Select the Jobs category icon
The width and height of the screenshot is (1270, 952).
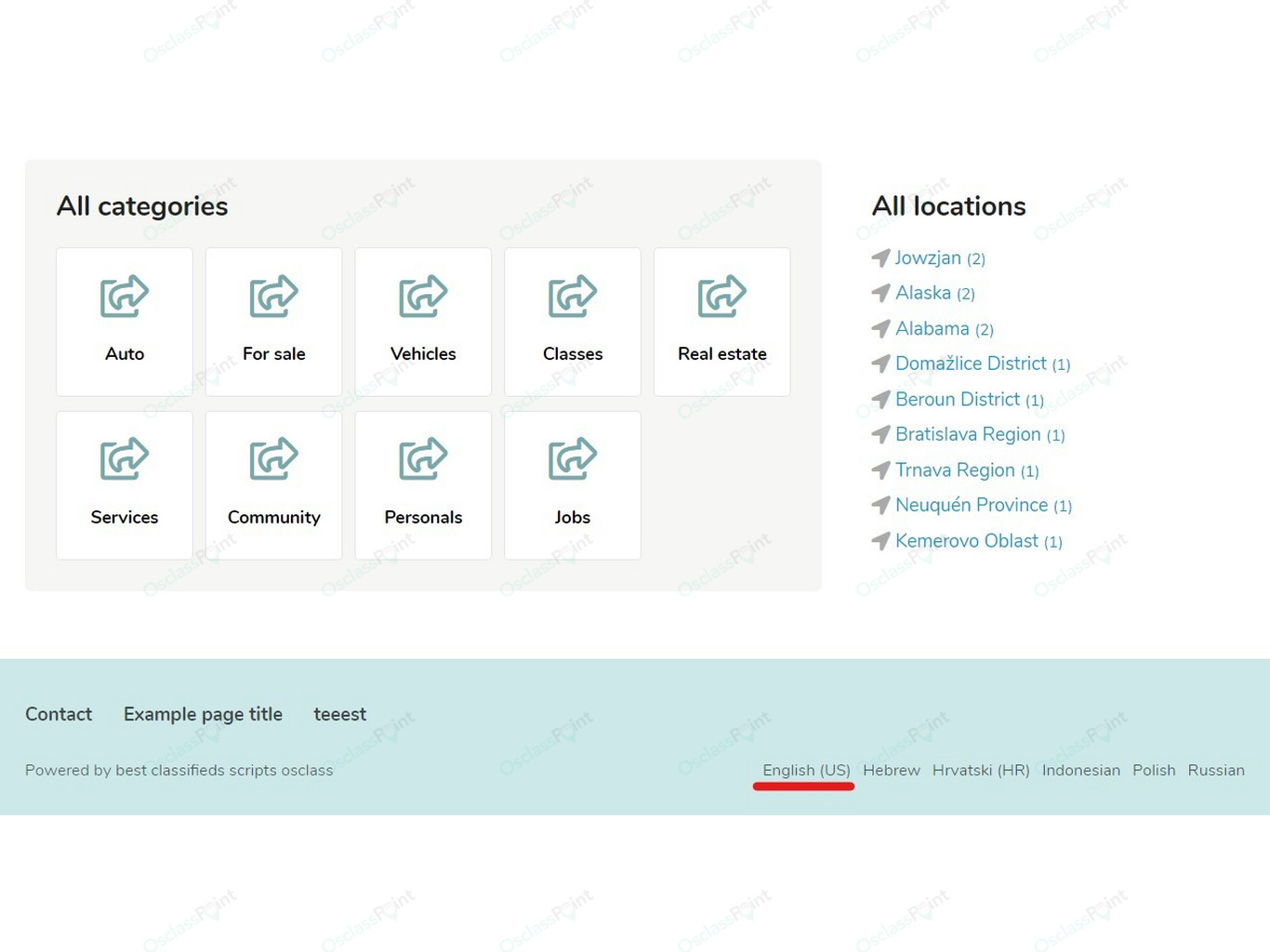coord(573,458)
